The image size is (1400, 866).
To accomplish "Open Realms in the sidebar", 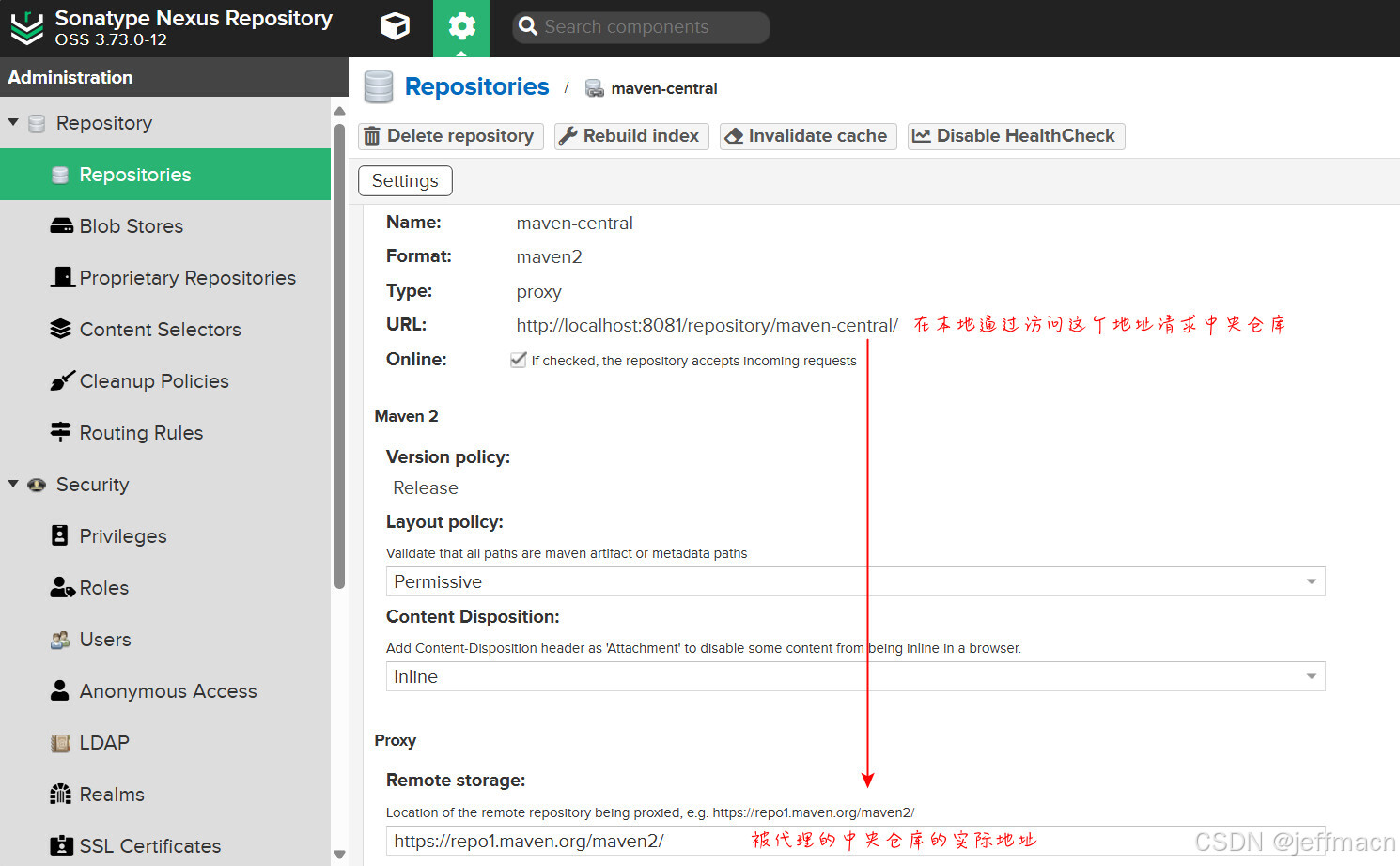I will pyautogui.click(x=165, y=795).
